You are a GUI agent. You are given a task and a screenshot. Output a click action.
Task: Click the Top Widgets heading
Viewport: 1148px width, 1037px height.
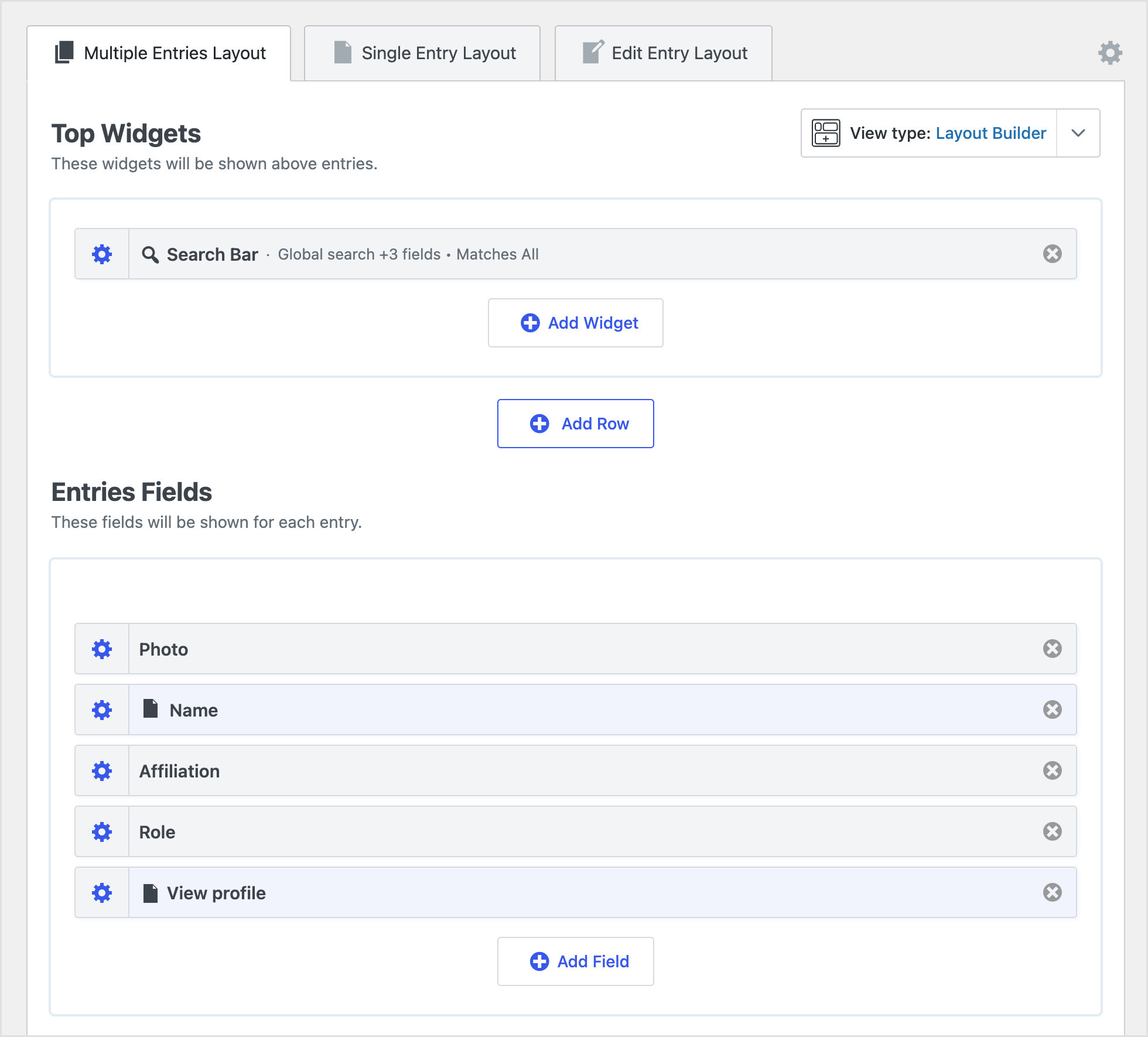point(126,134)
